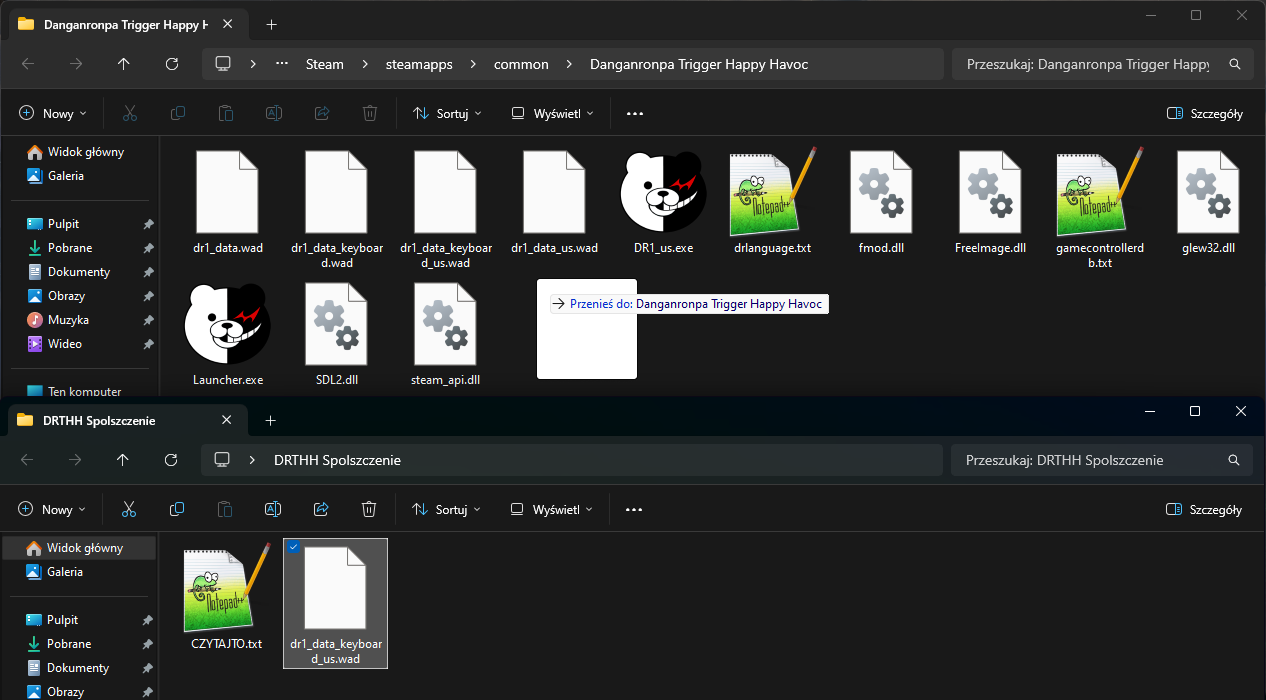Open Wyświetl dropdown in DRTHH Spolszczenie window

point(551,509)
